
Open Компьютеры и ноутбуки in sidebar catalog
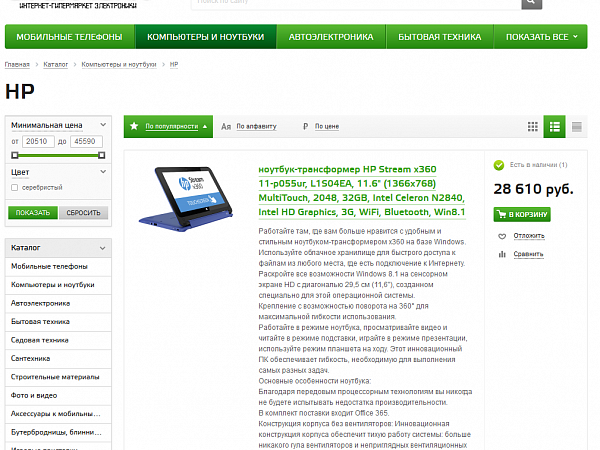[x=58, y=285]
